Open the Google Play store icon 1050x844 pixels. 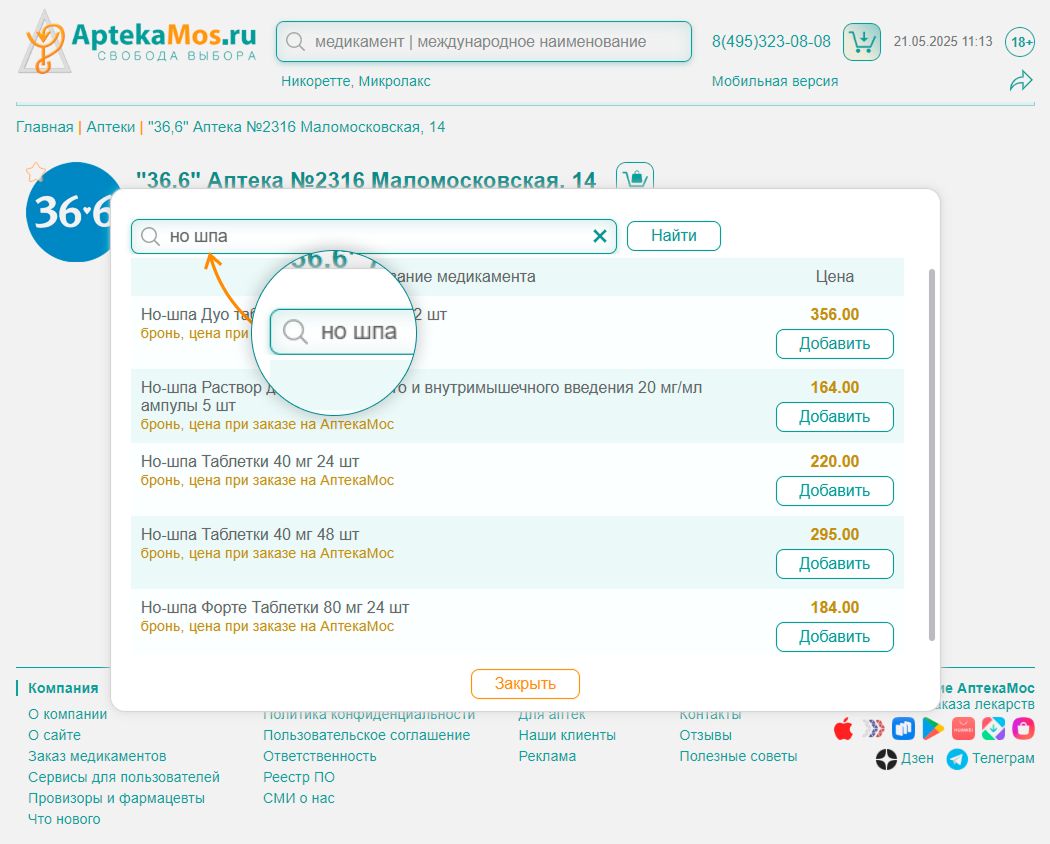[x=933, y=729]
